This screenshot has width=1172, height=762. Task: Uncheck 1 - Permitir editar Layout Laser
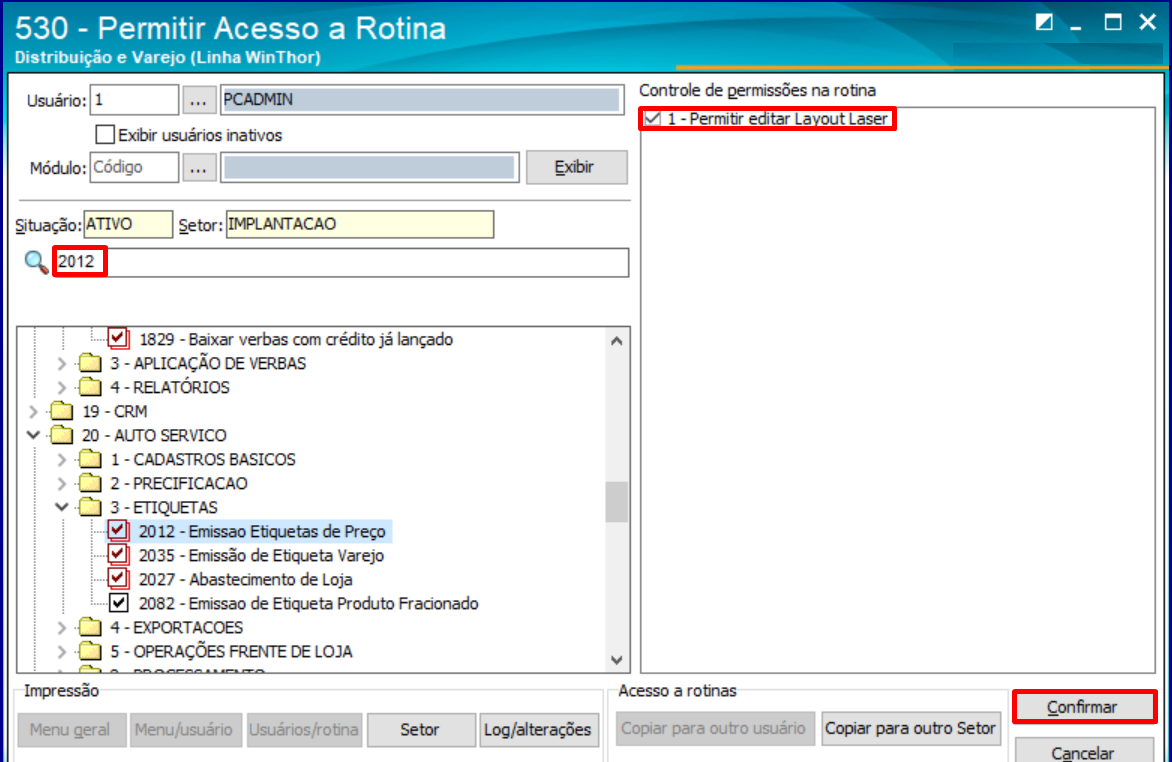click(x=653, y=118)
